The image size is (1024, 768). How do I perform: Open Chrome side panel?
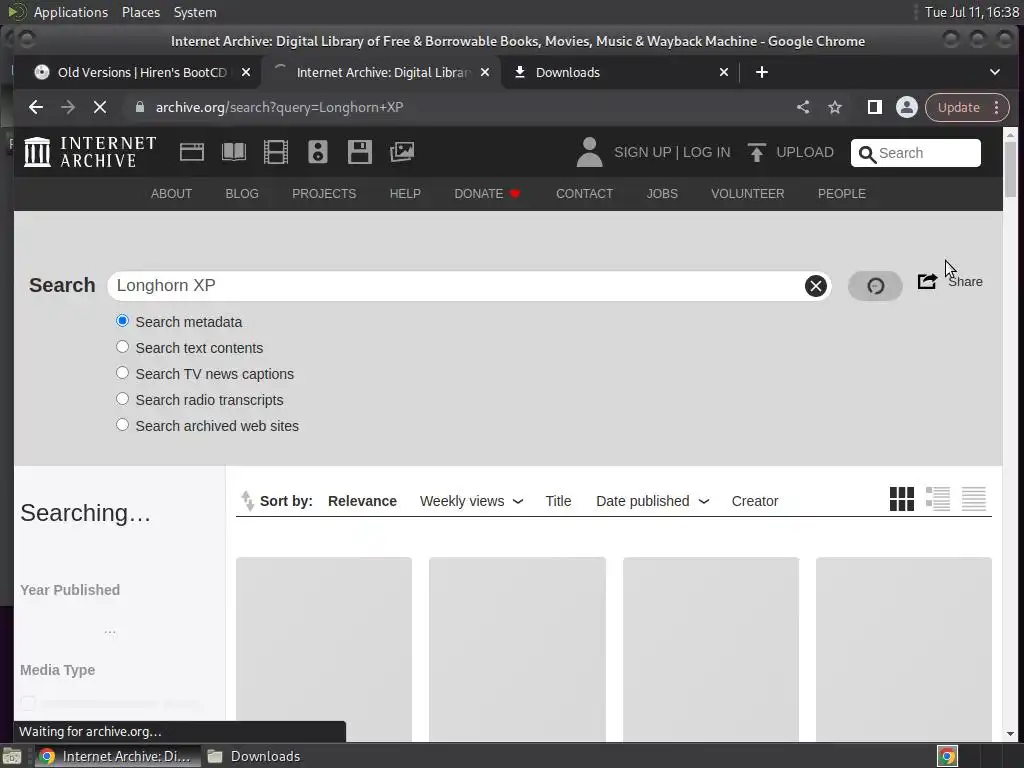tap(874, 107)
